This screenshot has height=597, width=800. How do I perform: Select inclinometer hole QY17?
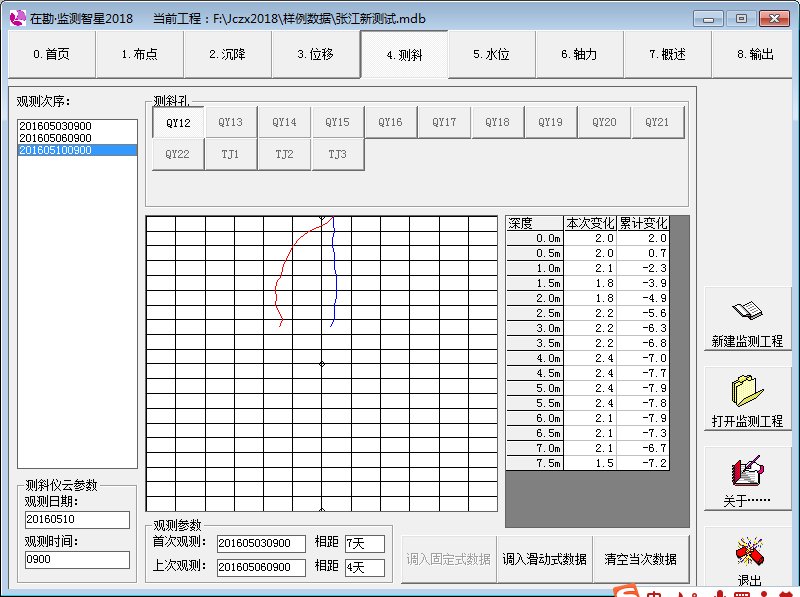coord(444,122)
